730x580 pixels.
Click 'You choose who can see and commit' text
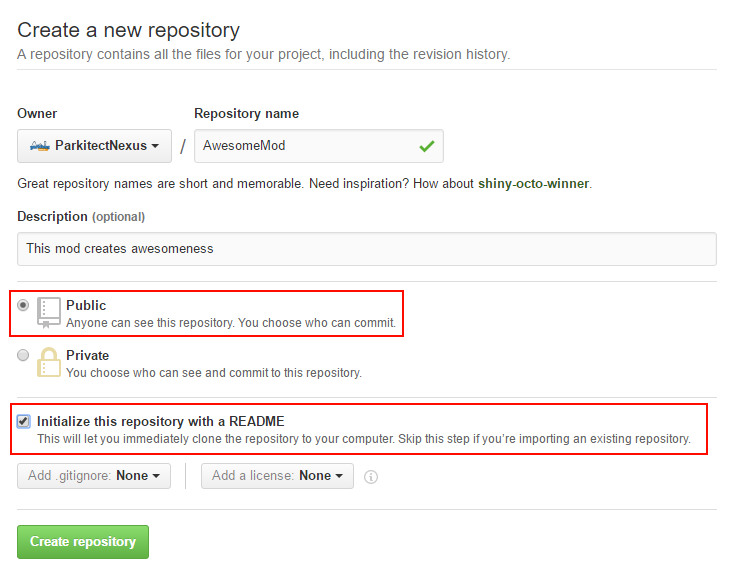pyautogui.click(x=214, y=373)
